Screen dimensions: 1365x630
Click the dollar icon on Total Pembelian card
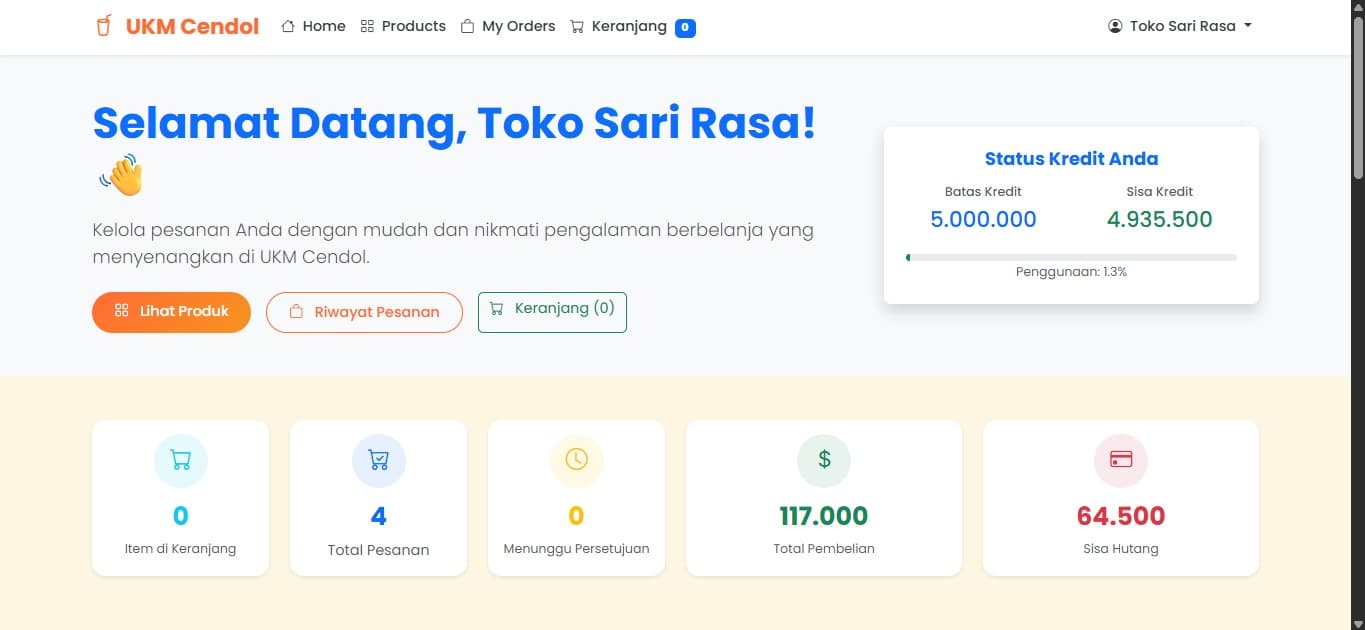click(x=823, y=460)
